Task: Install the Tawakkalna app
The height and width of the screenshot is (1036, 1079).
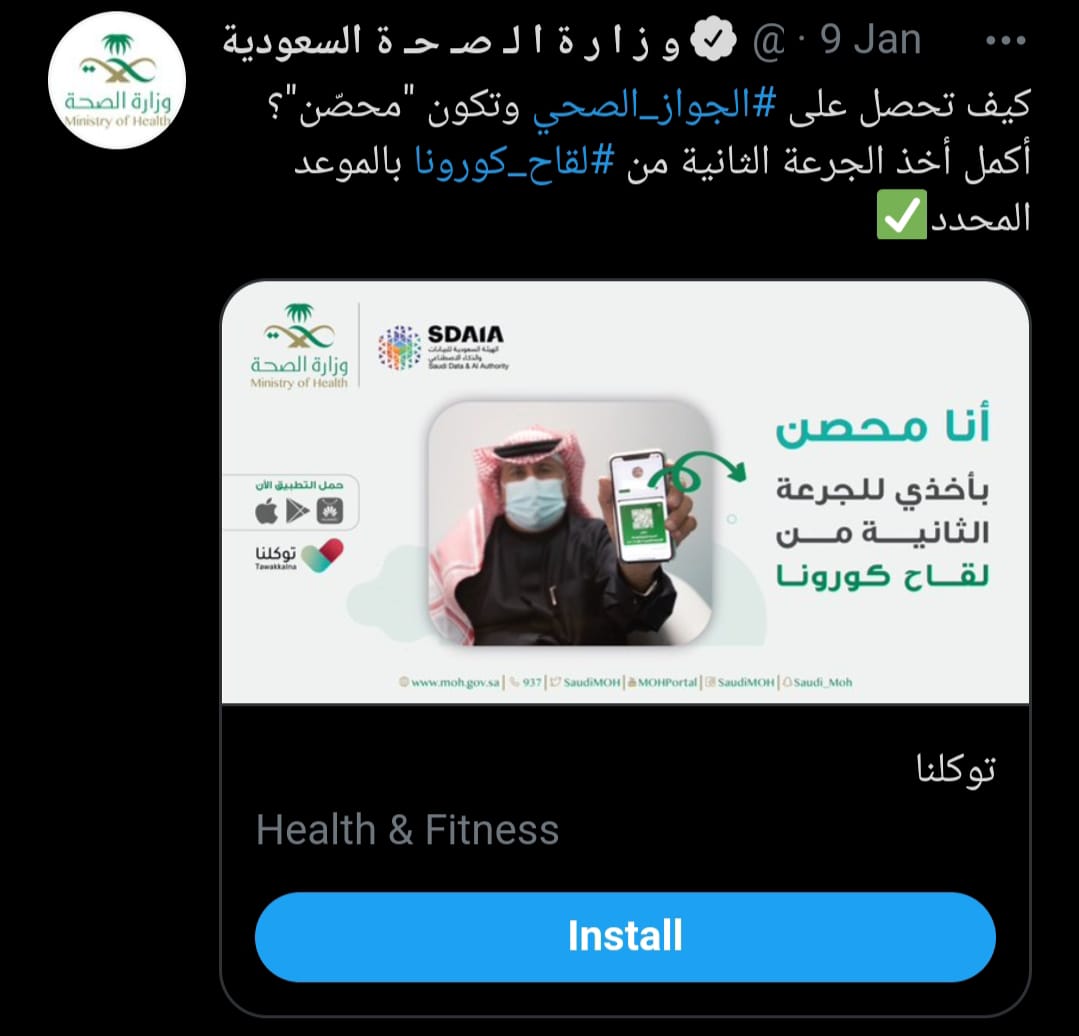Action: click(x=625, y=936)
